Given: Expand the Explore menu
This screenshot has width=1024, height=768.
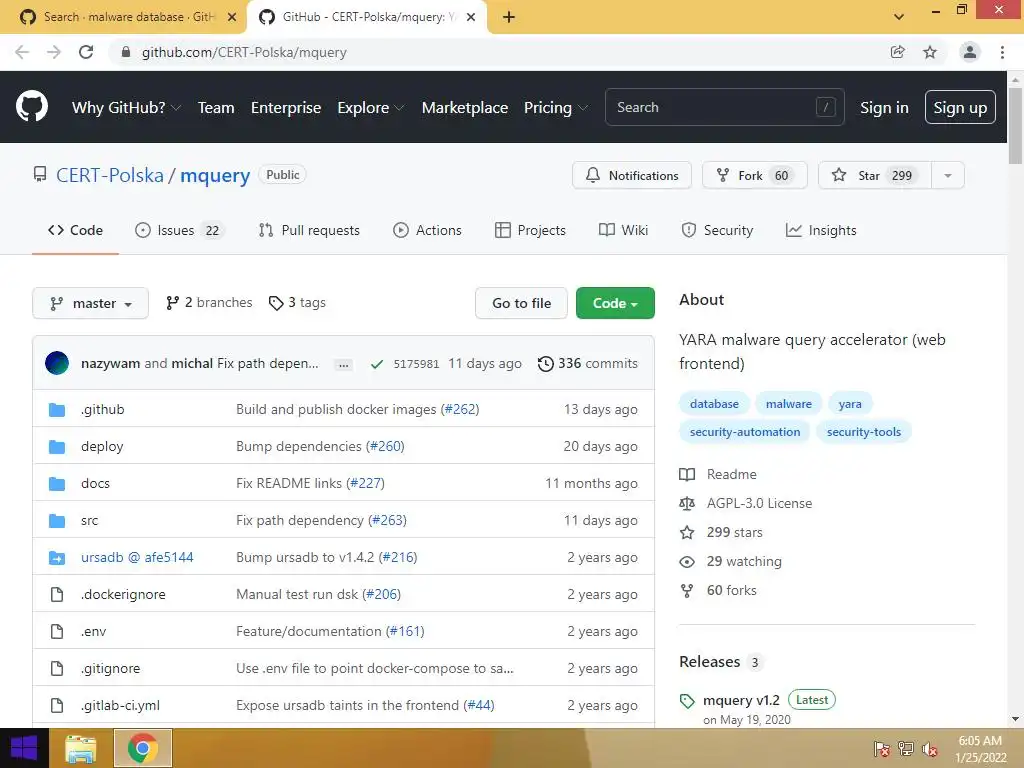Looking at the screenshot, I should [x=370, y=108].
